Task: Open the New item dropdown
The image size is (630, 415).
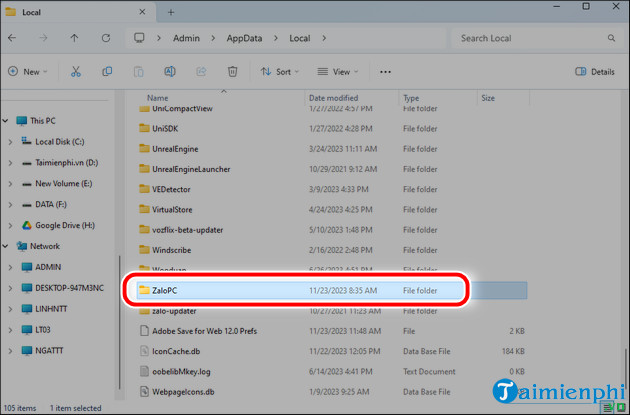Action: tap(26, 72)
